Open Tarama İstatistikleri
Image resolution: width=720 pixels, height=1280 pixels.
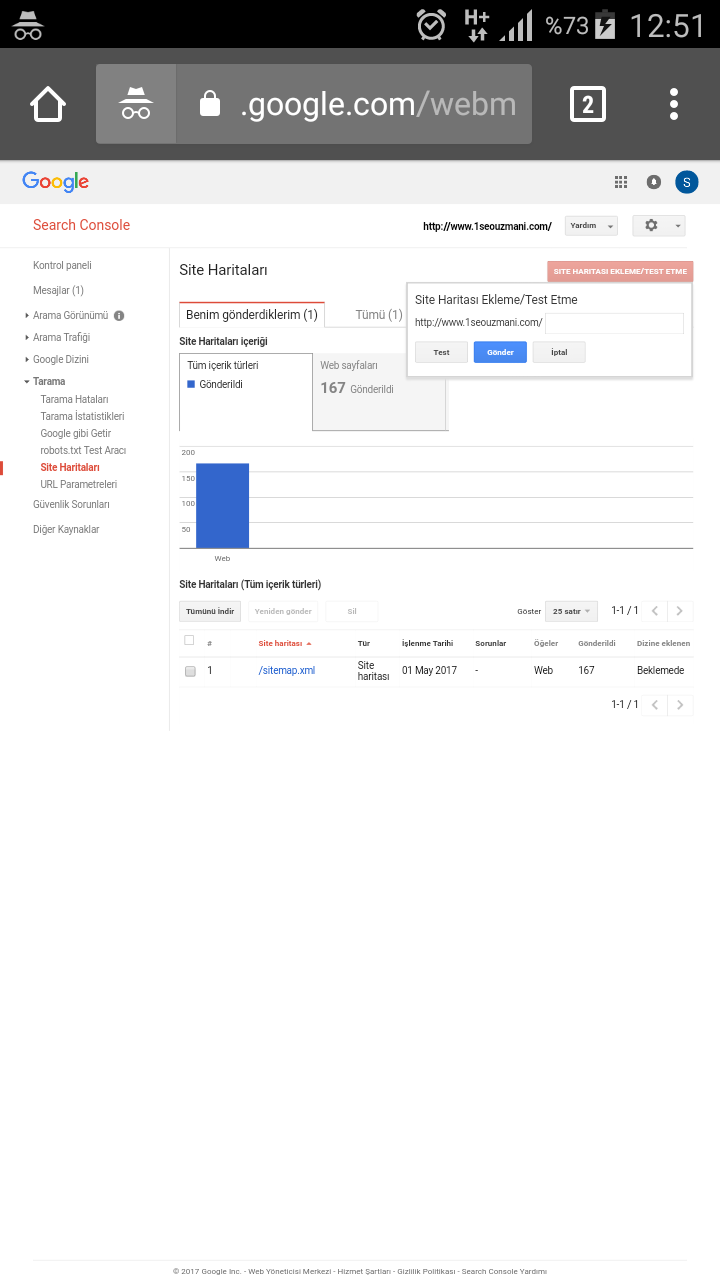(82, 417)
